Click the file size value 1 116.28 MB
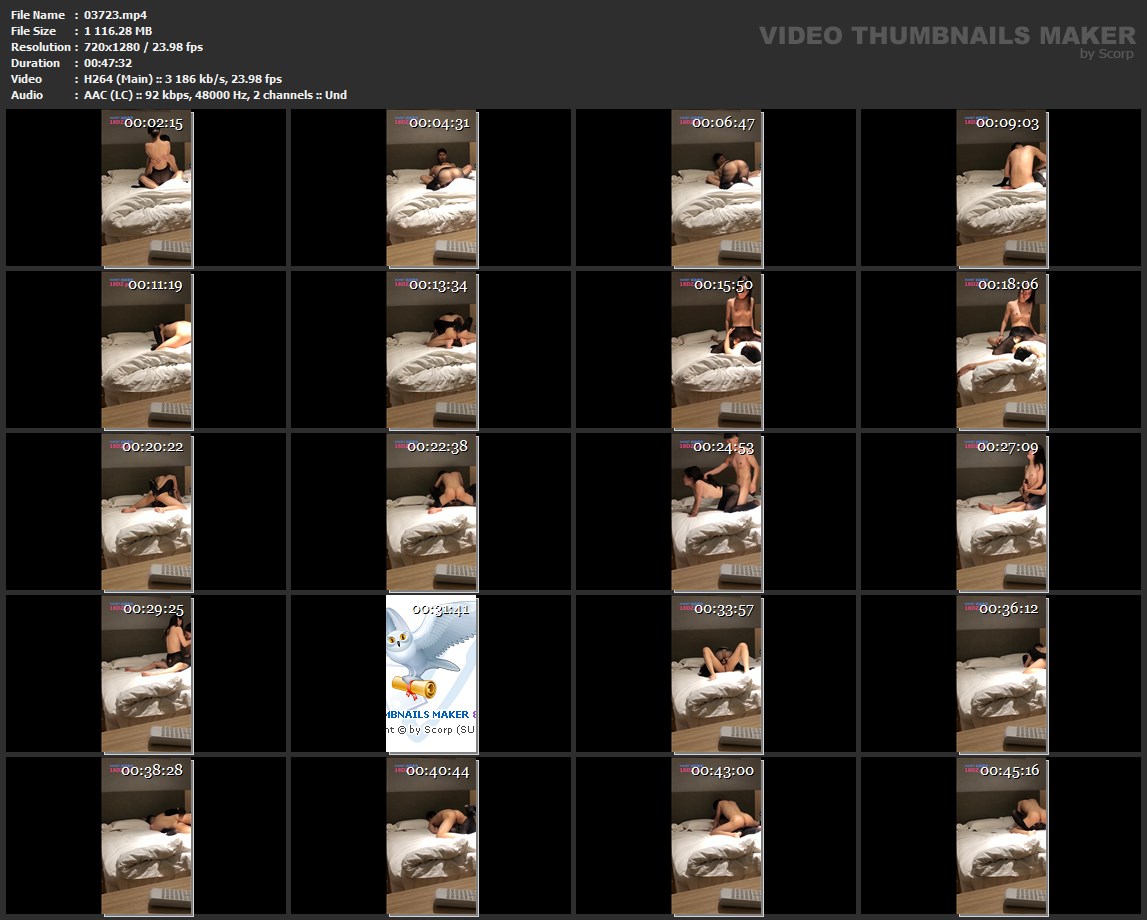This screenshot has width=1147, height=920. (x=118, y=31)
